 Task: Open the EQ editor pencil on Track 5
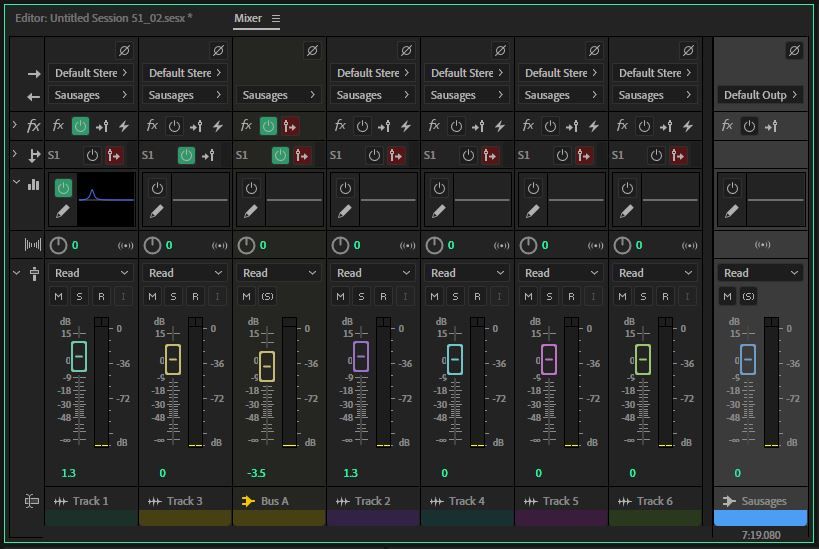click(x=533, y=211)
